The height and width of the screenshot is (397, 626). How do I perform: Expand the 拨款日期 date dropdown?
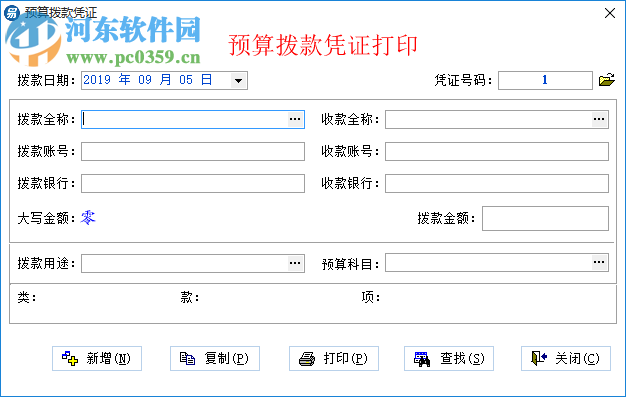pyautogui.click(x=238, y=81)
